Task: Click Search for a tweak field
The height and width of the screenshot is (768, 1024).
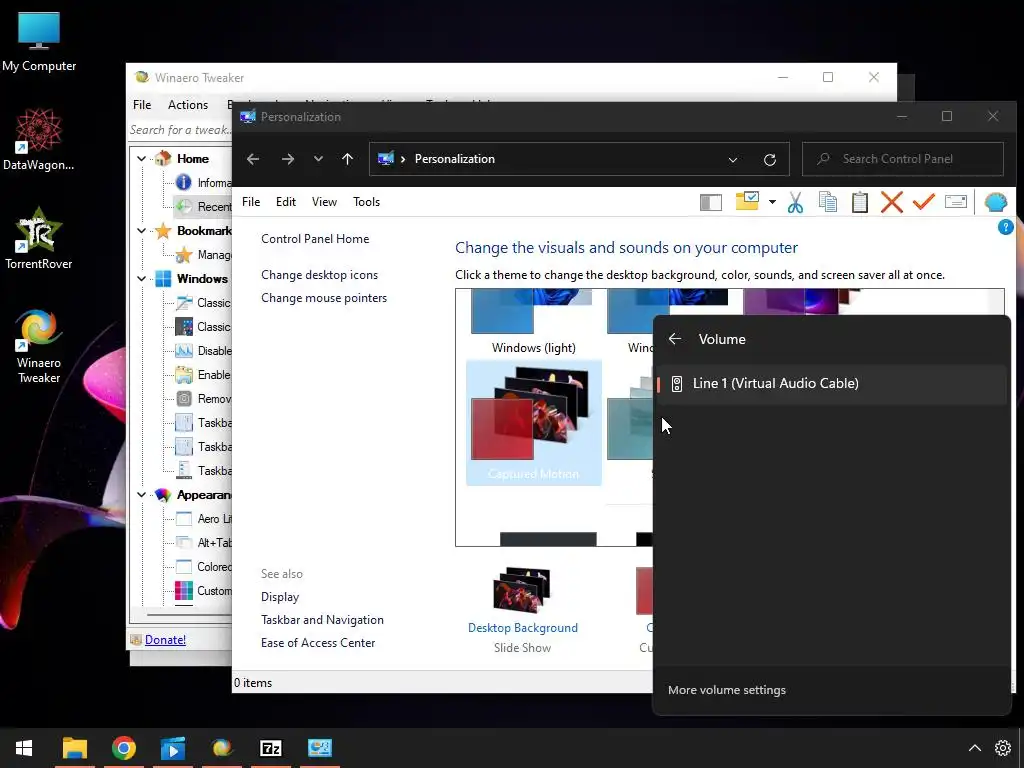Action: tap(180, 130)
